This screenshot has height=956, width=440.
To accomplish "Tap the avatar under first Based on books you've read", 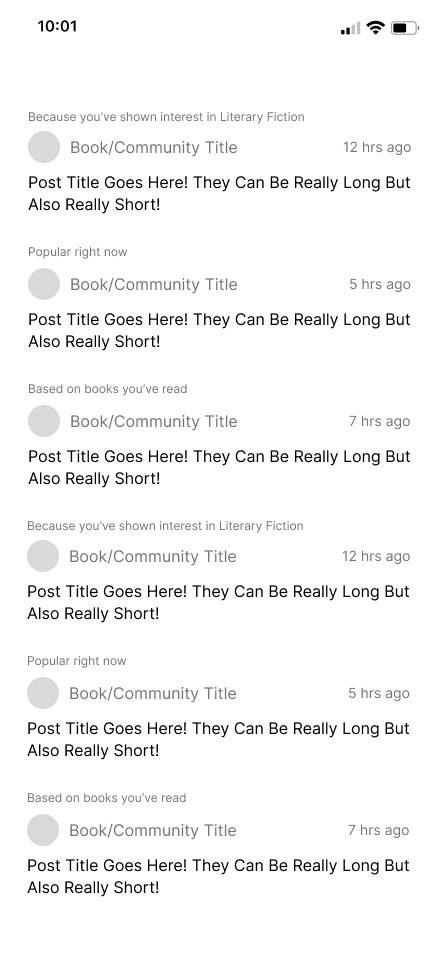I will 44,421.
